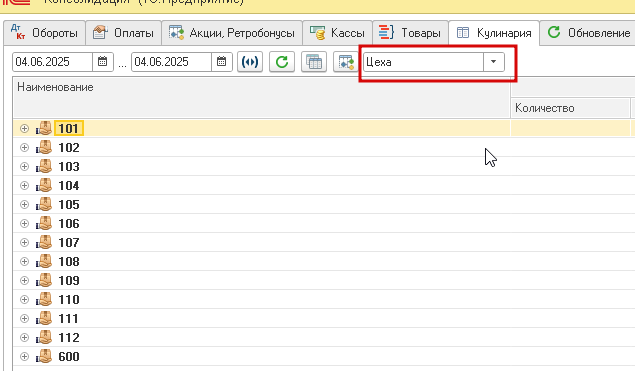Viewport: 635px width, 371px height.
Task: Click the box icon of row 105
Action: [x=44, y=205]
